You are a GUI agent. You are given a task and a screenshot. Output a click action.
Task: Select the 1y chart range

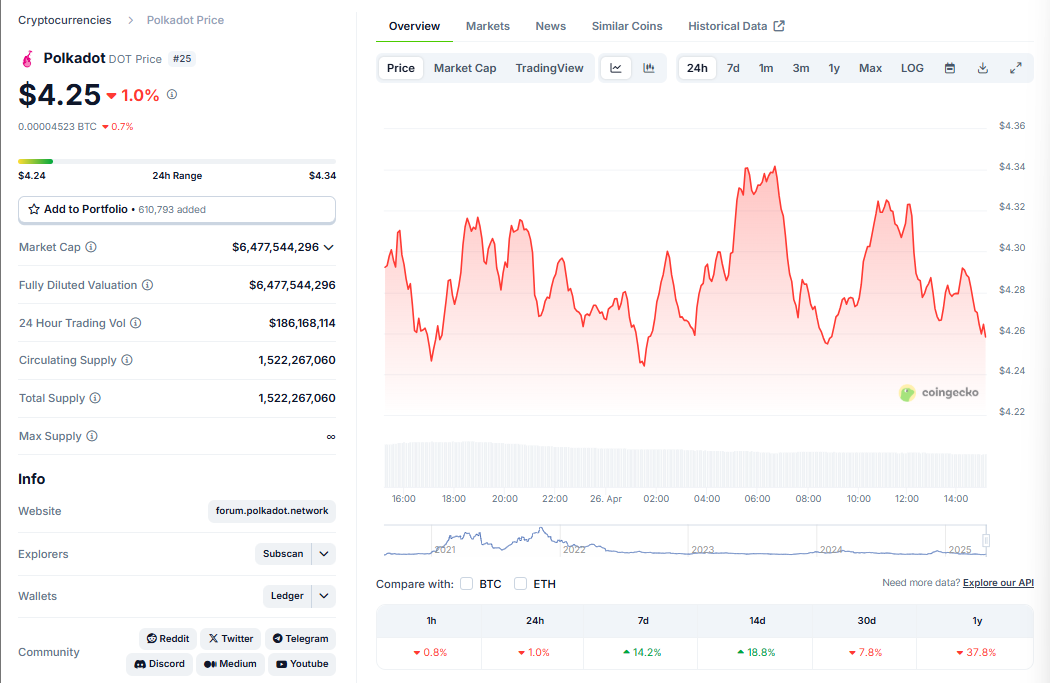tap(834, 68)
